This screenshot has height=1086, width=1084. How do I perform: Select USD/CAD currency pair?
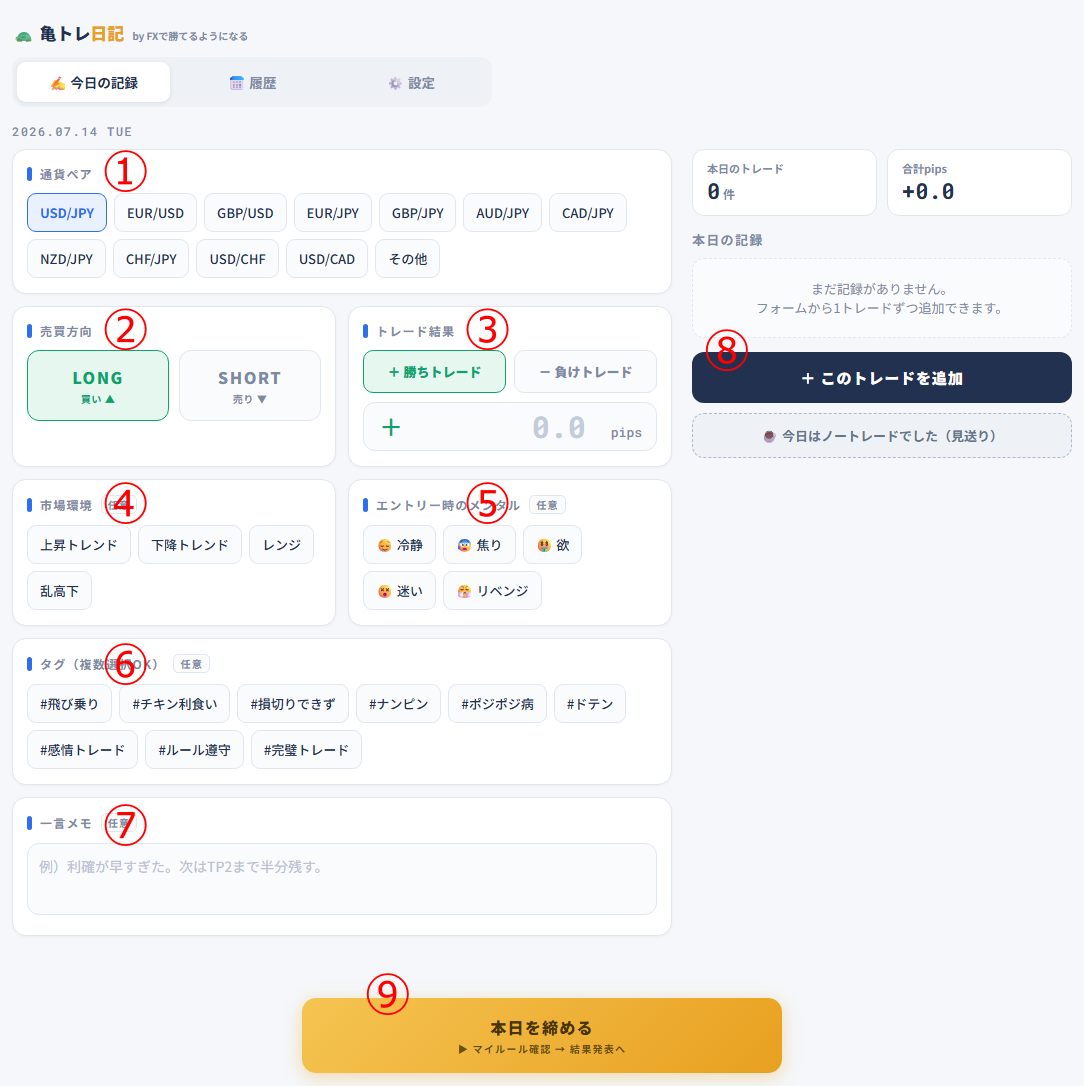coord(327,258)
